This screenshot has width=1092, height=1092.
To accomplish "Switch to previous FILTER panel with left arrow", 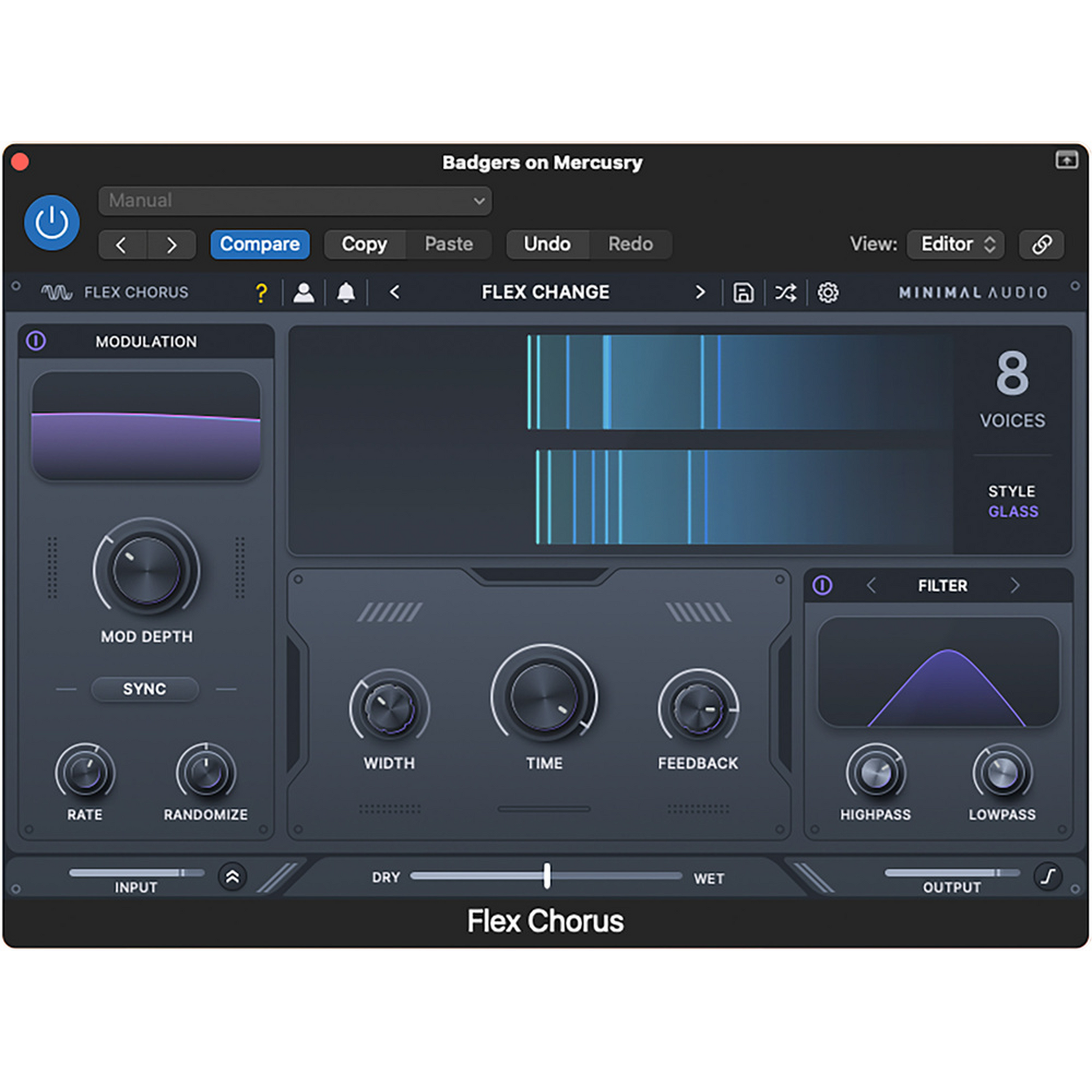I will (871, 585).
